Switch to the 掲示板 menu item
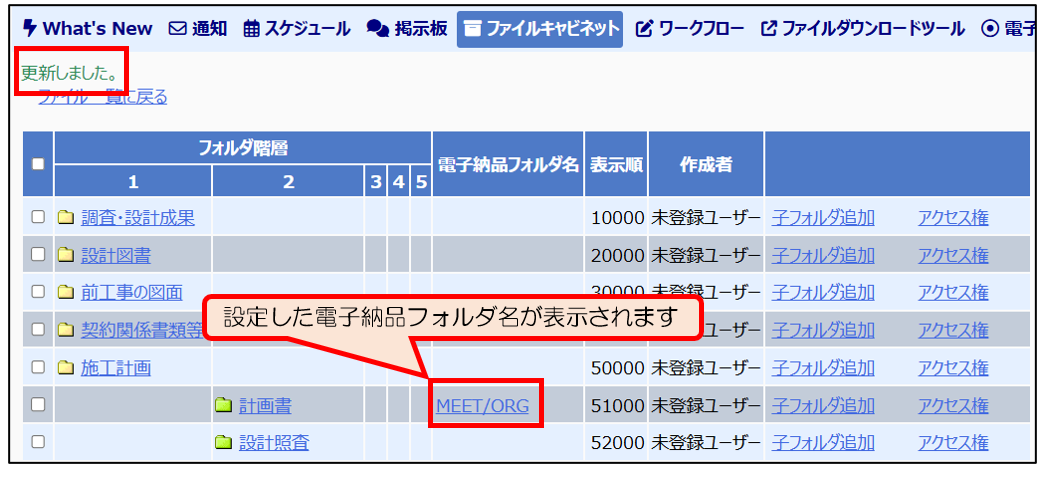Viewport: 1046px width, 478px height. [420, 29]
